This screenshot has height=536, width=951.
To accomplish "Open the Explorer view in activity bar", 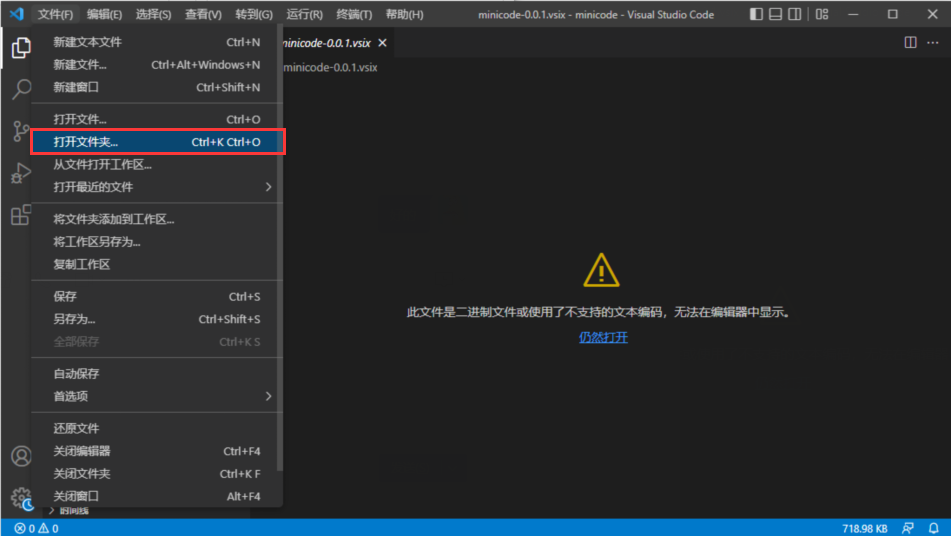I will (x=21, y=47).
